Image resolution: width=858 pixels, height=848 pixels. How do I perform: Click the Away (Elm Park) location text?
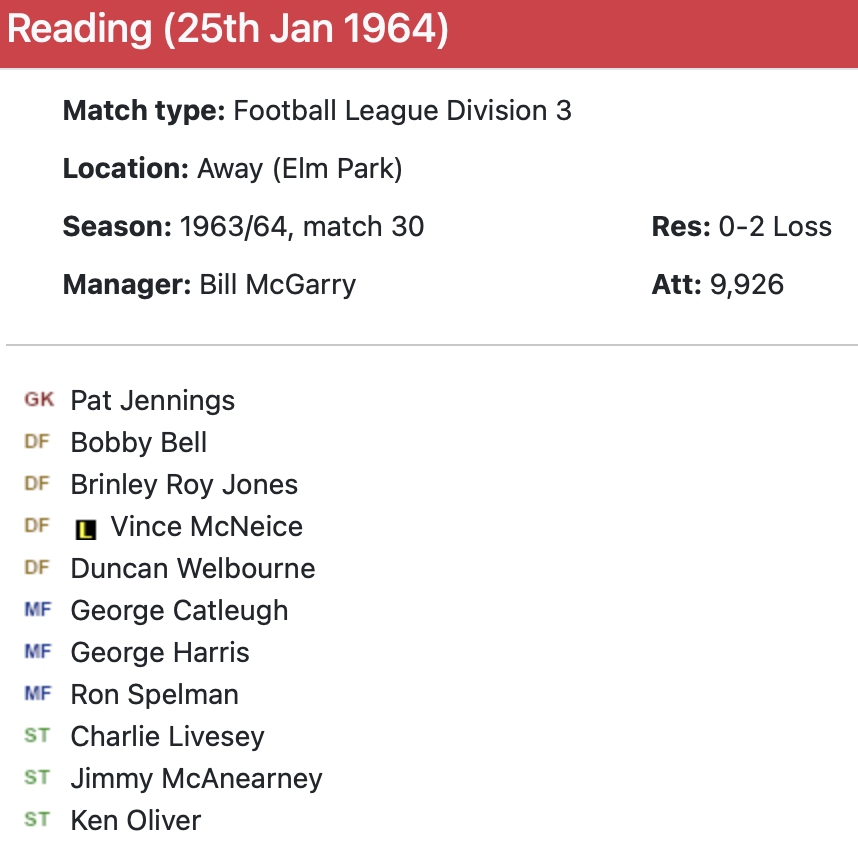(299, 169)
